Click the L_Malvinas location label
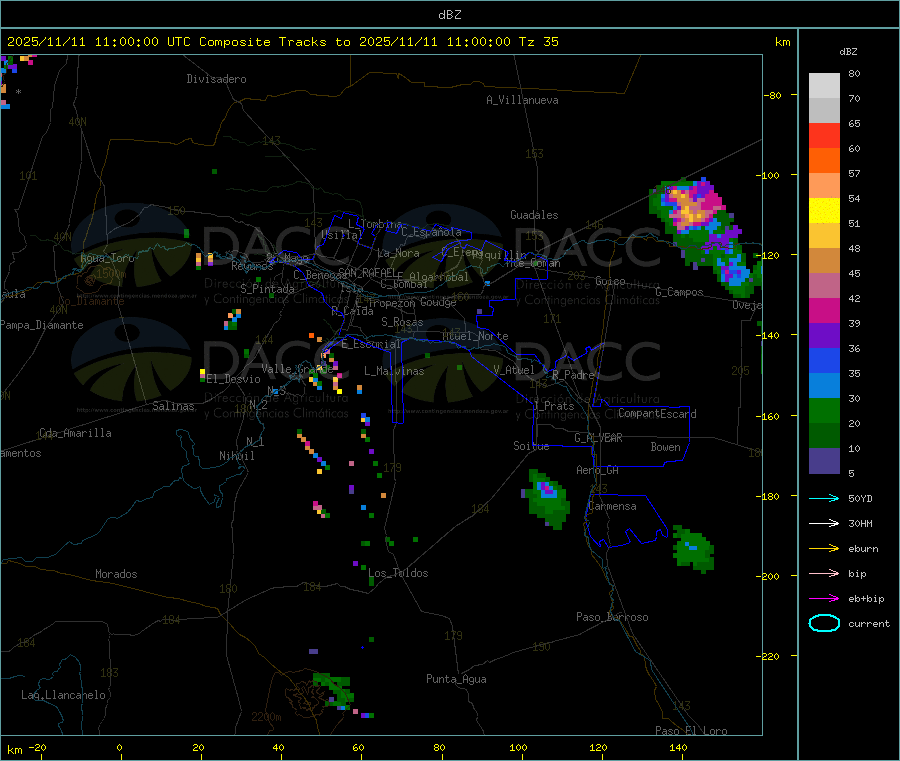This screenshot has width=900, height=761. point(394,371)
